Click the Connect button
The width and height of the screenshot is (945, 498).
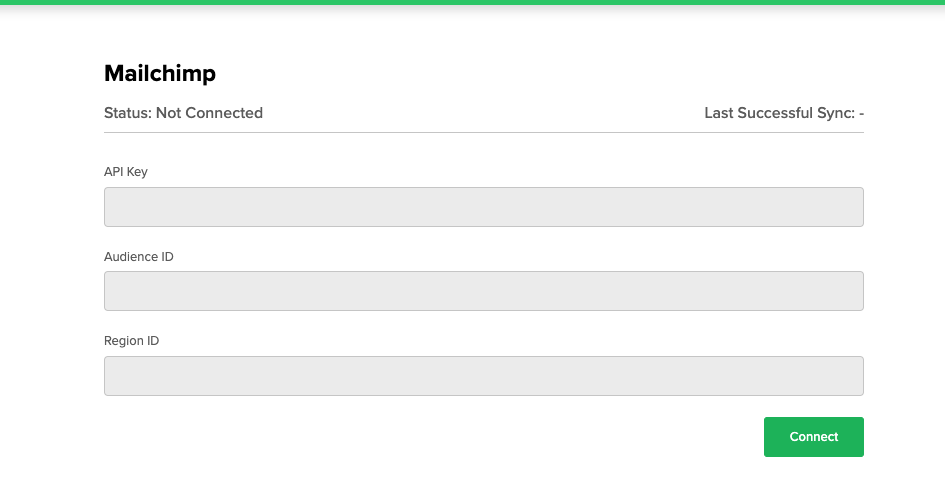813,437
